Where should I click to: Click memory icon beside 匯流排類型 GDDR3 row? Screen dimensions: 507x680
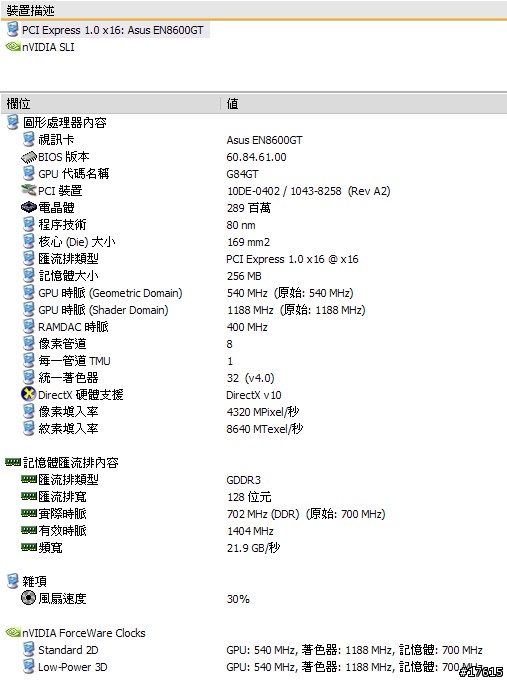[x=29, y=479]
